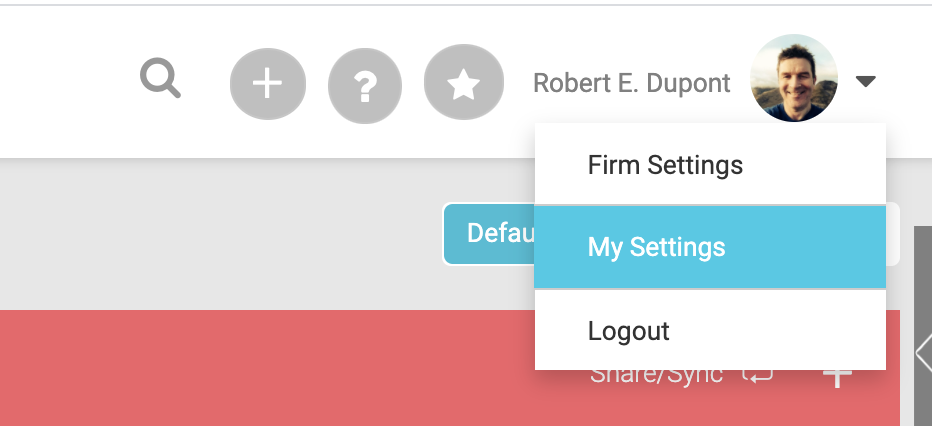Screen dimensions: 932x426
Task: Click Robert E. Dupont's profile photo
Action: click(794, 78)
